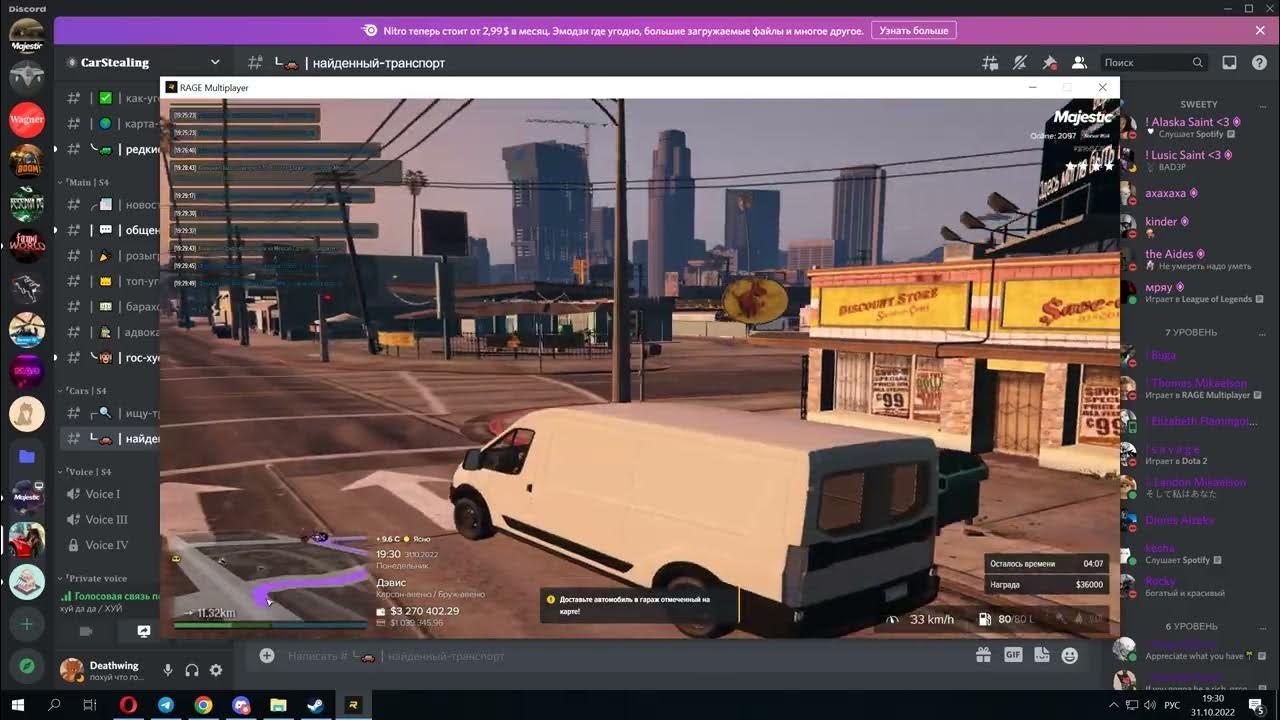Open Explore Discoverable Servers compass icon

[x=27, y=666]
